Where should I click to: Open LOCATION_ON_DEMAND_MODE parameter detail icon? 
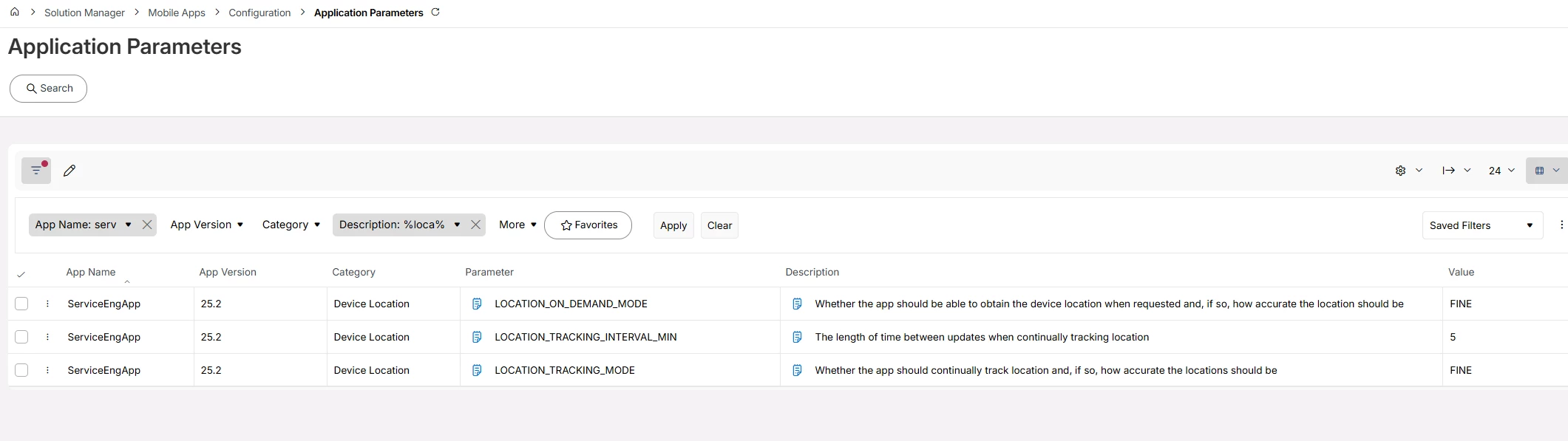pyautogui.click(x=477, y=304)
